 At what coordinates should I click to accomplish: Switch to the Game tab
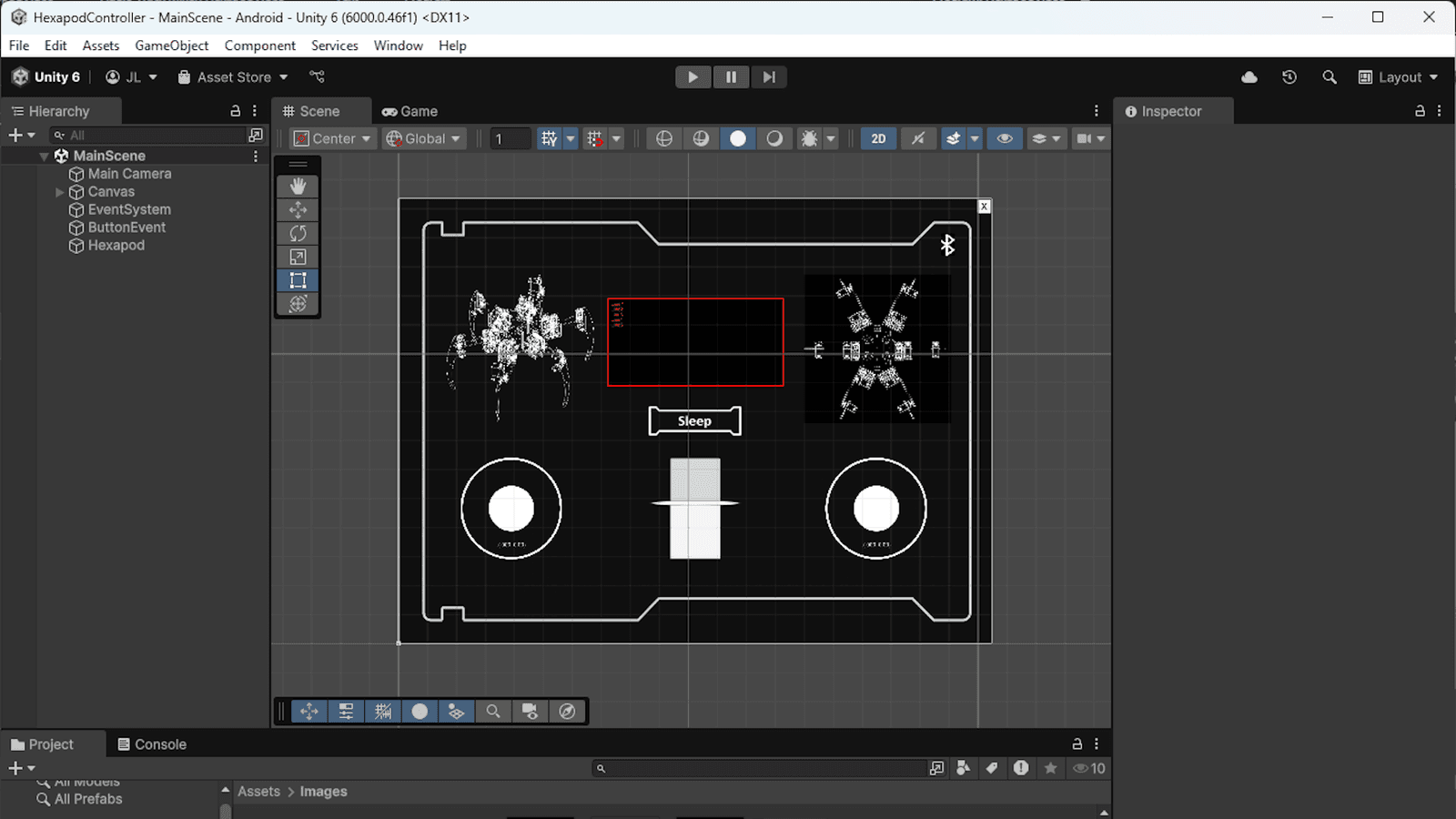[x=410, y=111]
